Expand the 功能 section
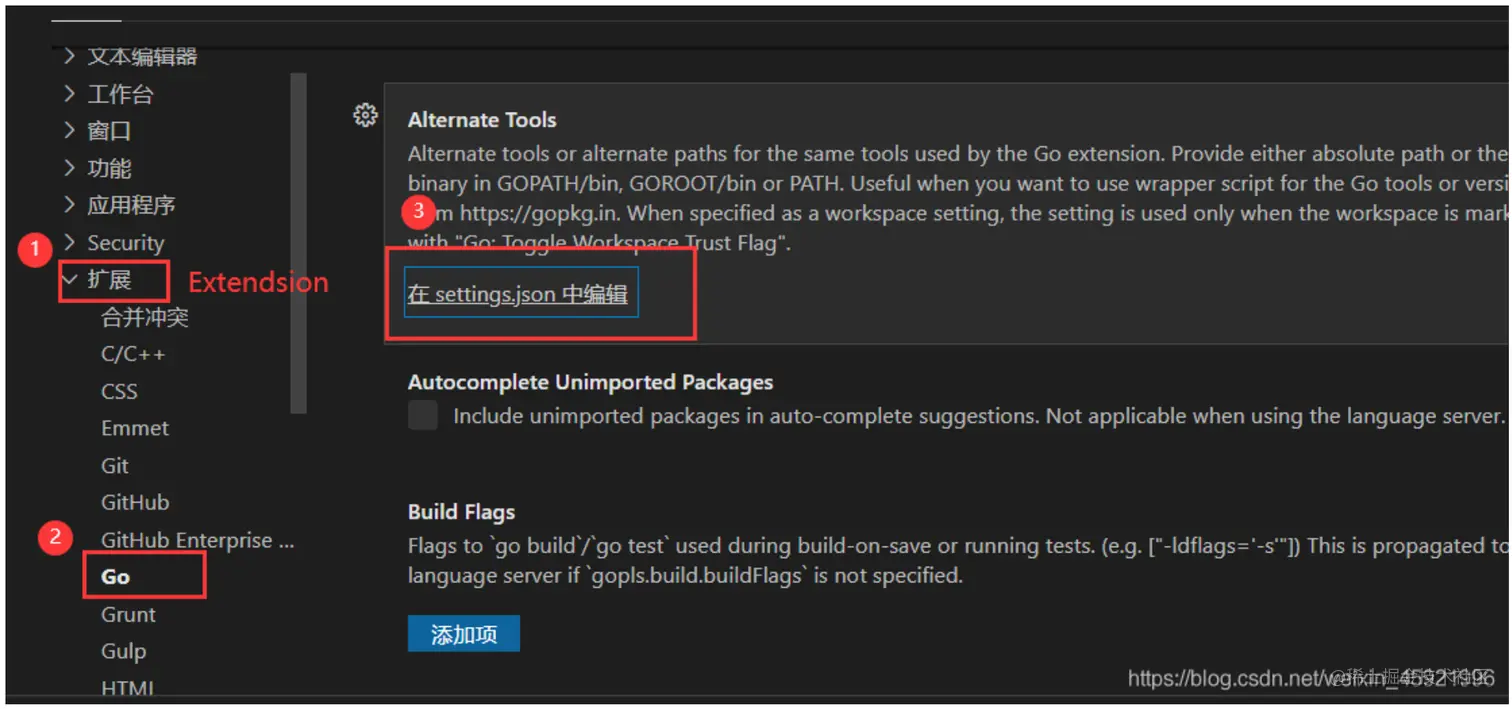The width and height of the screenshot is (1512, 709). pos(98,168)
